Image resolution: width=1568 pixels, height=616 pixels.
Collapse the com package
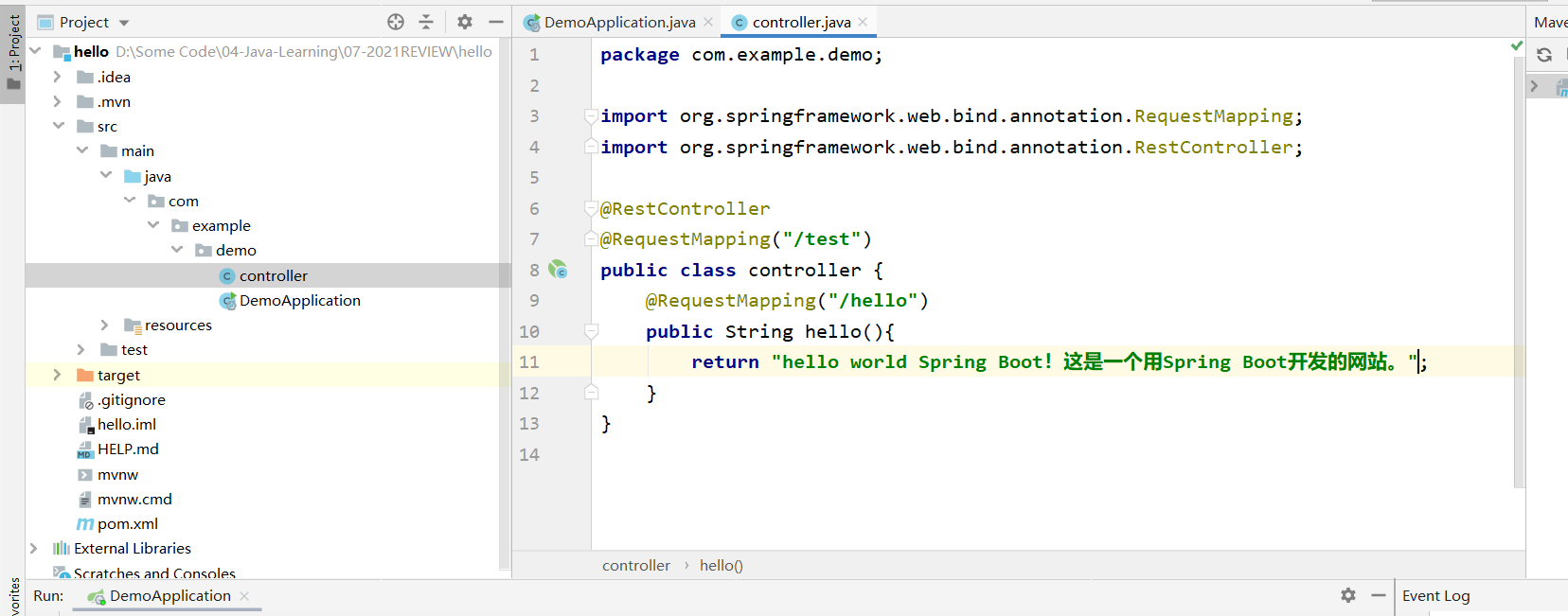tap(130, 201)
